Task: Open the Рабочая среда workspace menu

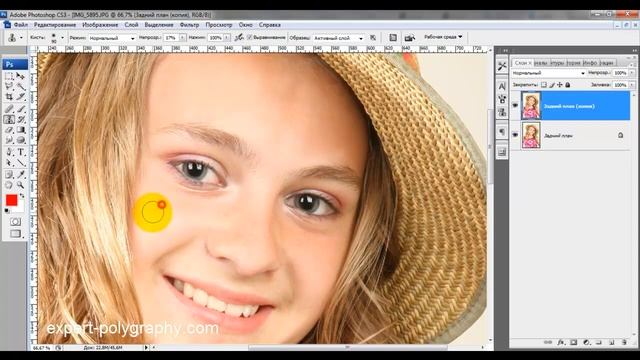Action: 443,37
